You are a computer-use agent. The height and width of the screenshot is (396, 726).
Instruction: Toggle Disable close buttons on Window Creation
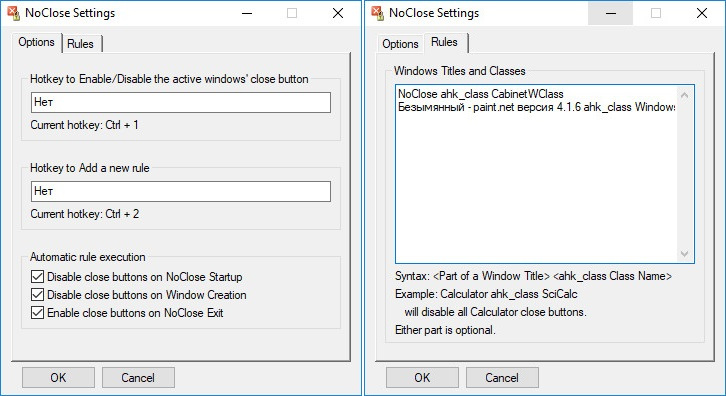click(37, 295)
